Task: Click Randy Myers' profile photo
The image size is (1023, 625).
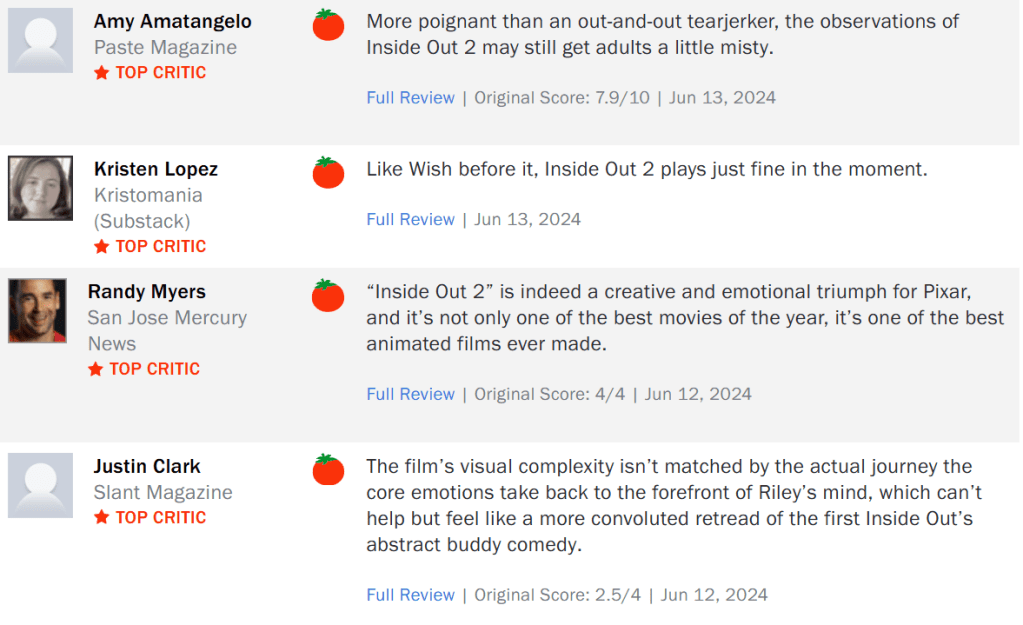Action: coord(38,310)
